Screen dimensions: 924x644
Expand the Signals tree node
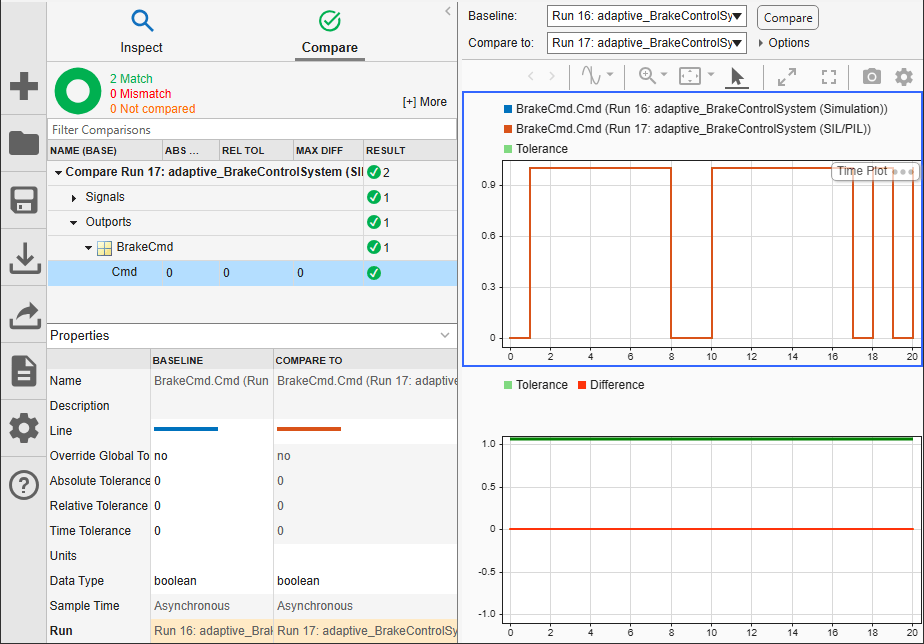(74, 198)
